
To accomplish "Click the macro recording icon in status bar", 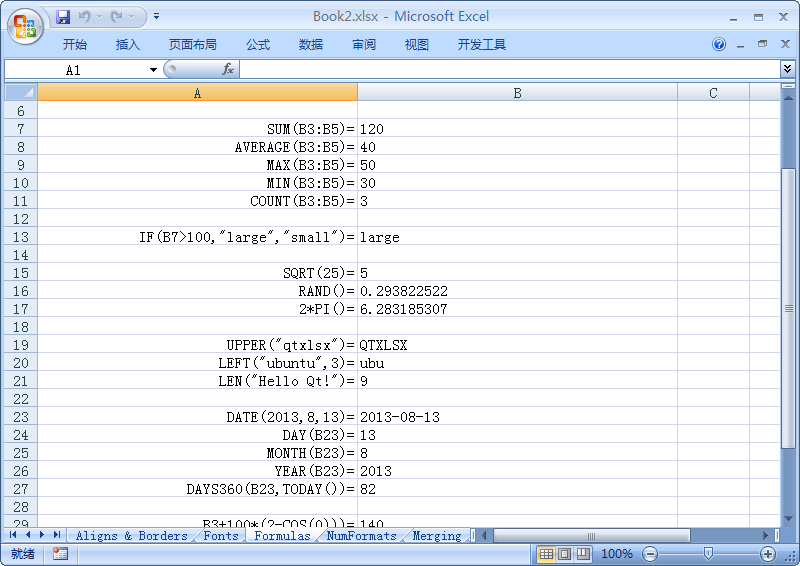I will coord(60,554).
